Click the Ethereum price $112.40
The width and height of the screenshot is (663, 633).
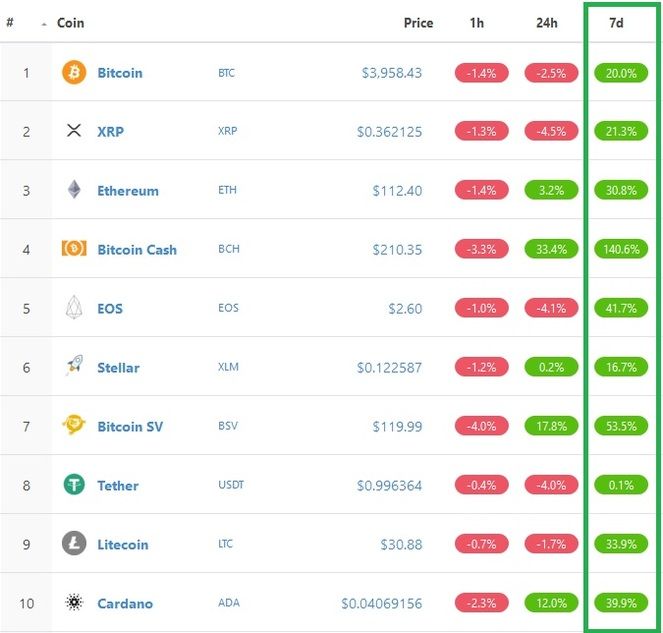point(397,191)
